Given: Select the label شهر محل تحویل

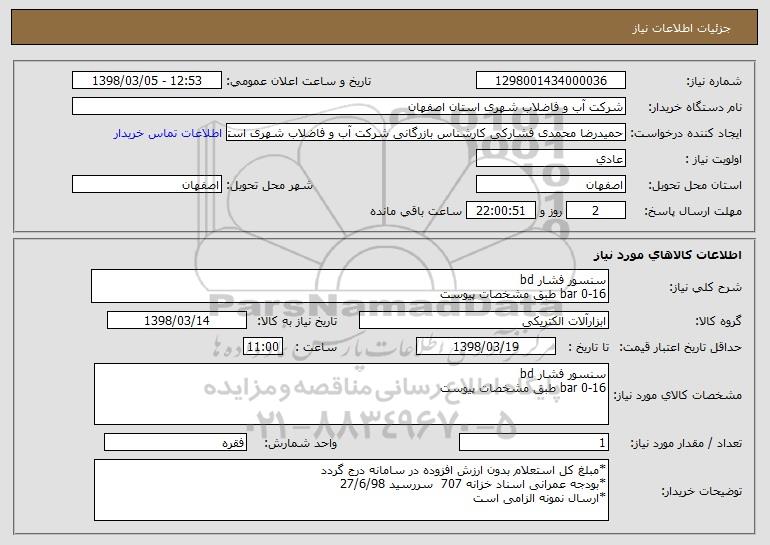Looking at the screenshot, I should tap(269, 185).
